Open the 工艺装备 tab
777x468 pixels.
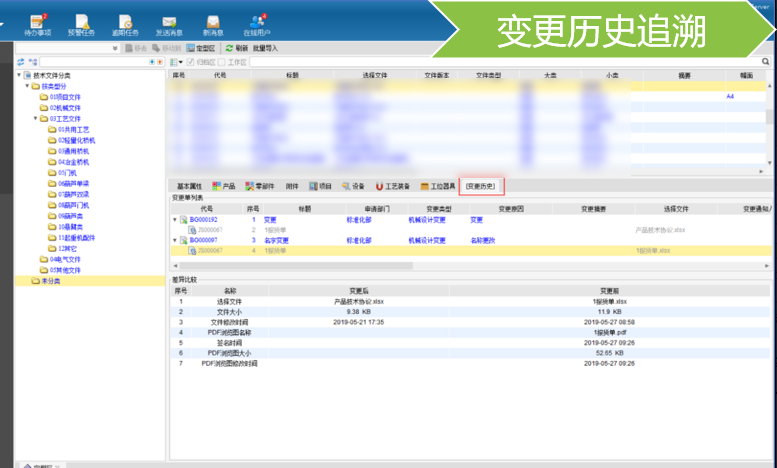394,186
